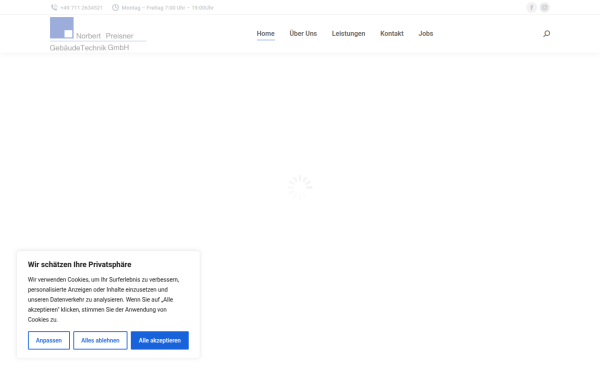Open the Jobs page

[426, 34]
